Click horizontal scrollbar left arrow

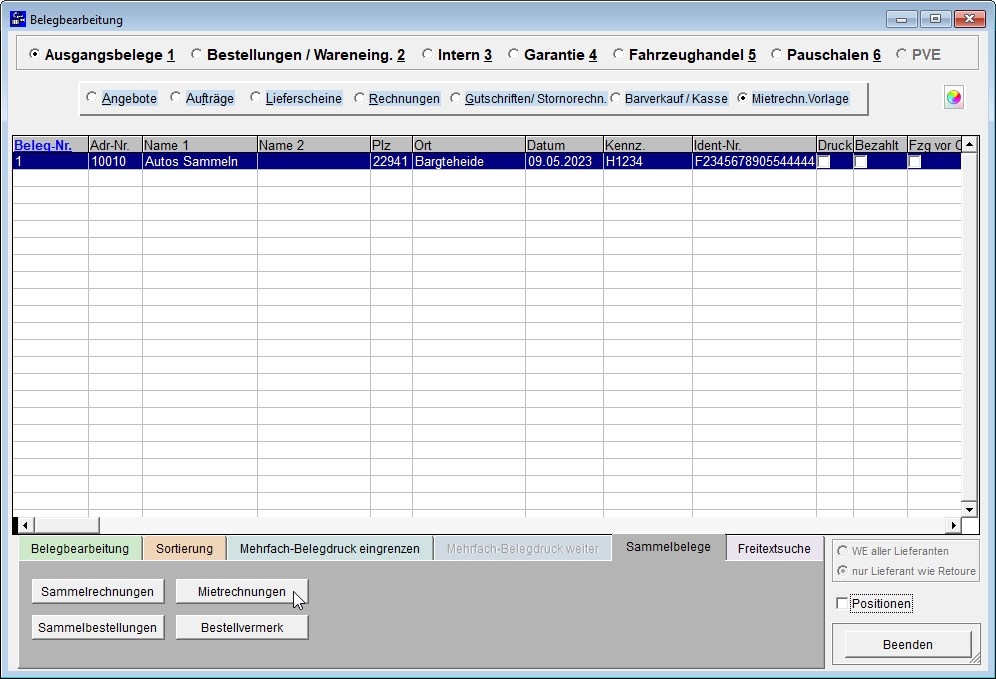coord(25,525)
